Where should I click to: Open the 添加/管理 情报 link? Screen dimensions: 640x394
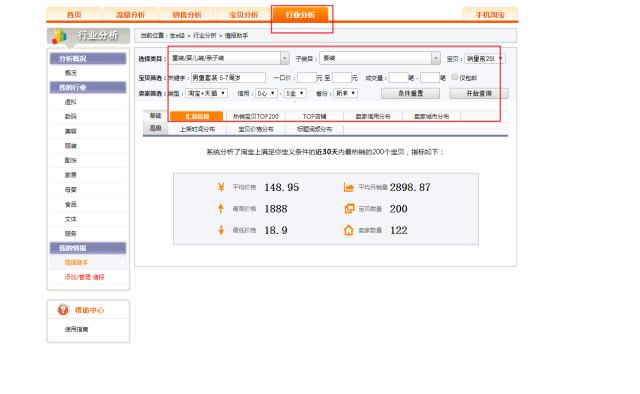point(84,277)
